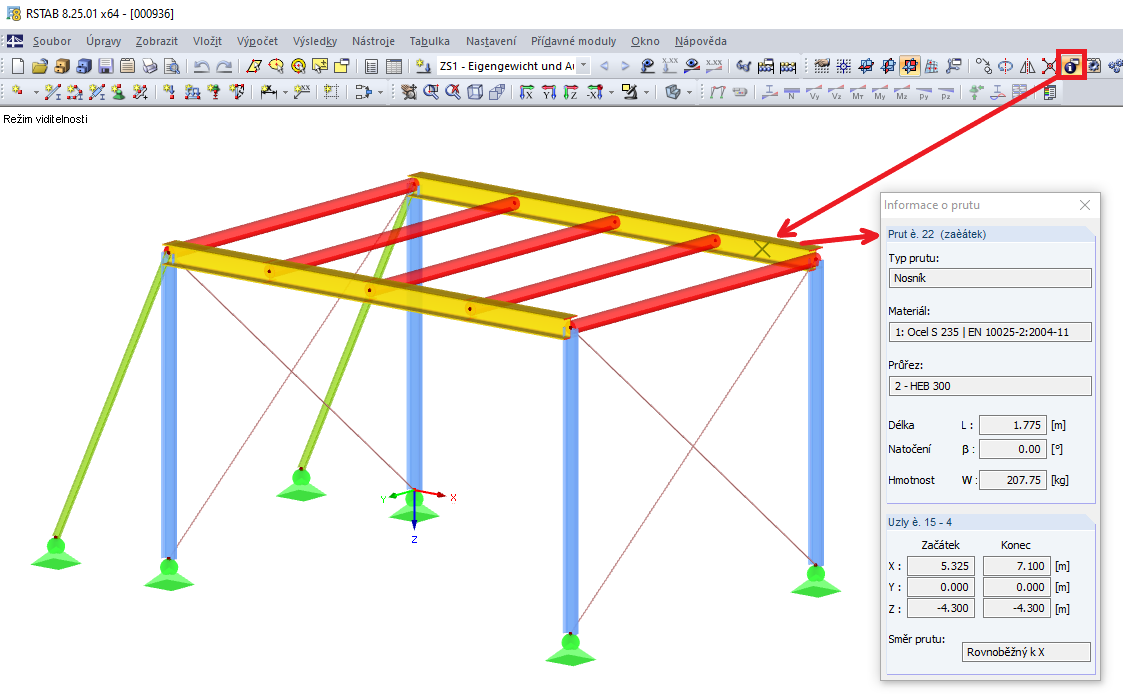
Task: Open the Výpočet menu
Action: (257, 41)
